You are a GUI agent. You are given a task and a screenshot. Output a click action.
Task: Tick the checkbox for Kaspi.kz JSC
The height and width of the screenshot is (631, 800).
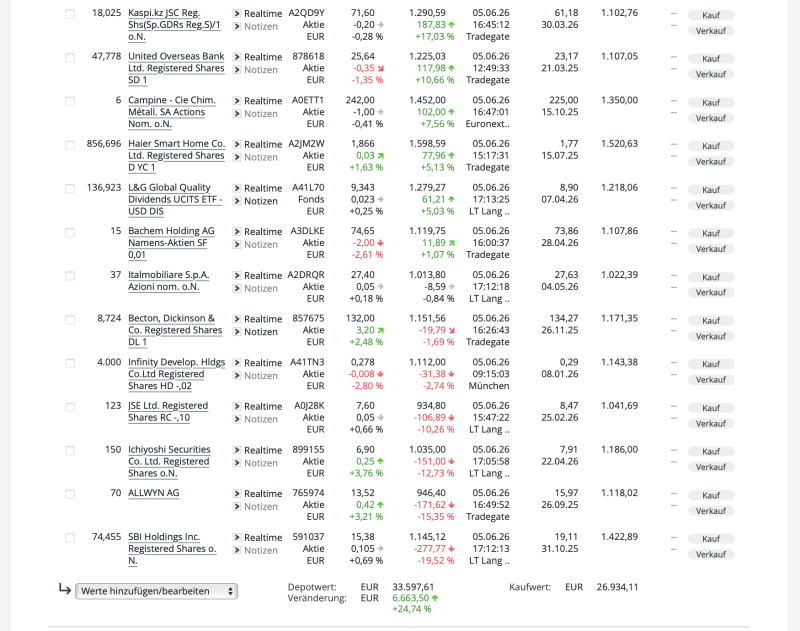coord(70,14)
